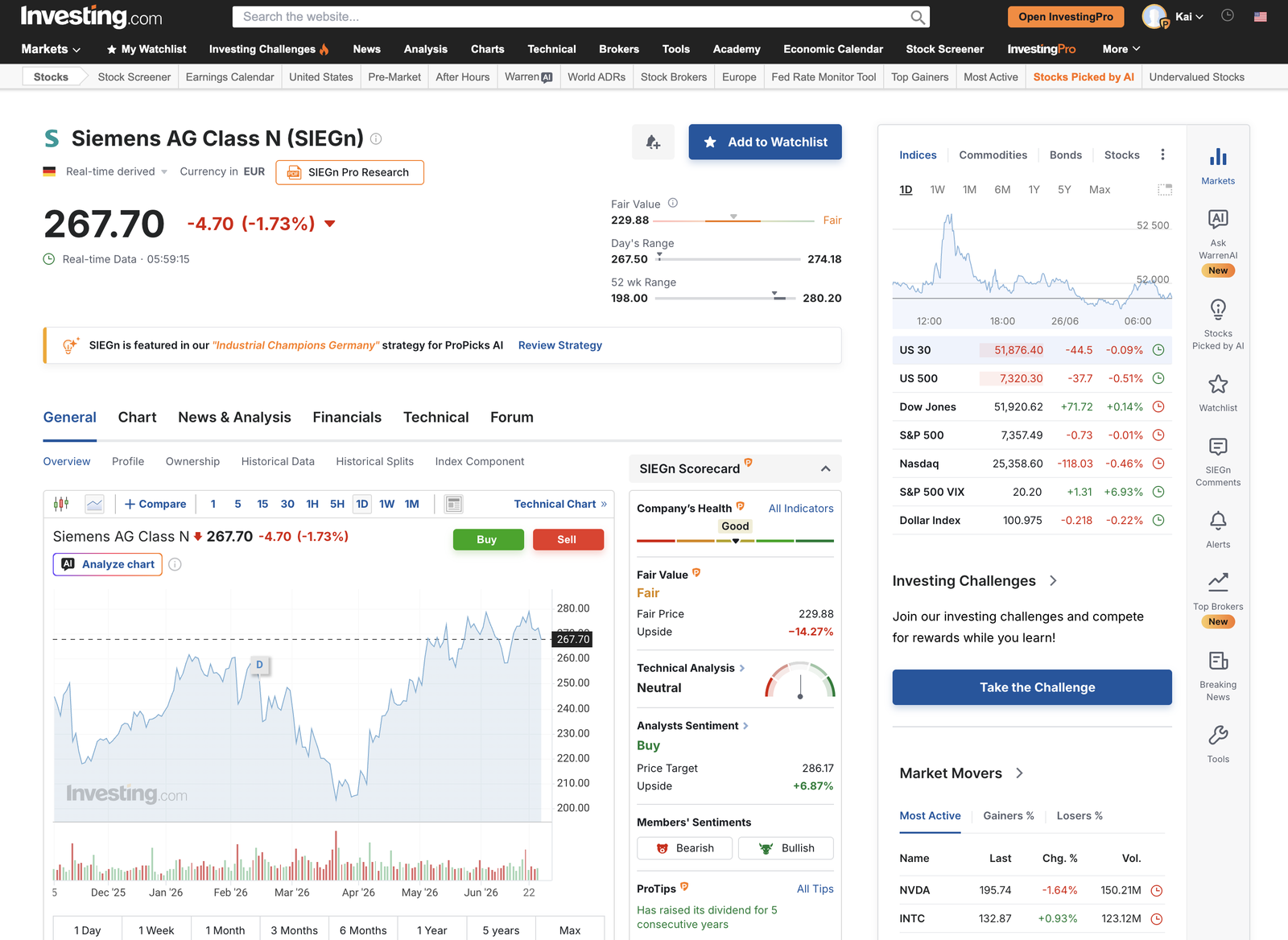Viewport: 1288px width, 940px height.
Task: Open the US flag edition selector
Action: tap(1261, 16)
